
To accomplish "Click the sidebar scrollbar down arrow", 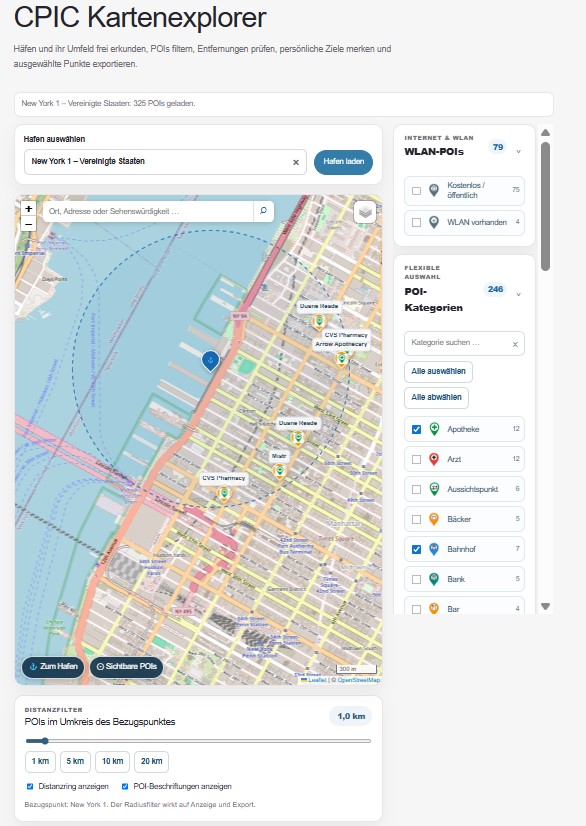I will (x=545, y=607).
